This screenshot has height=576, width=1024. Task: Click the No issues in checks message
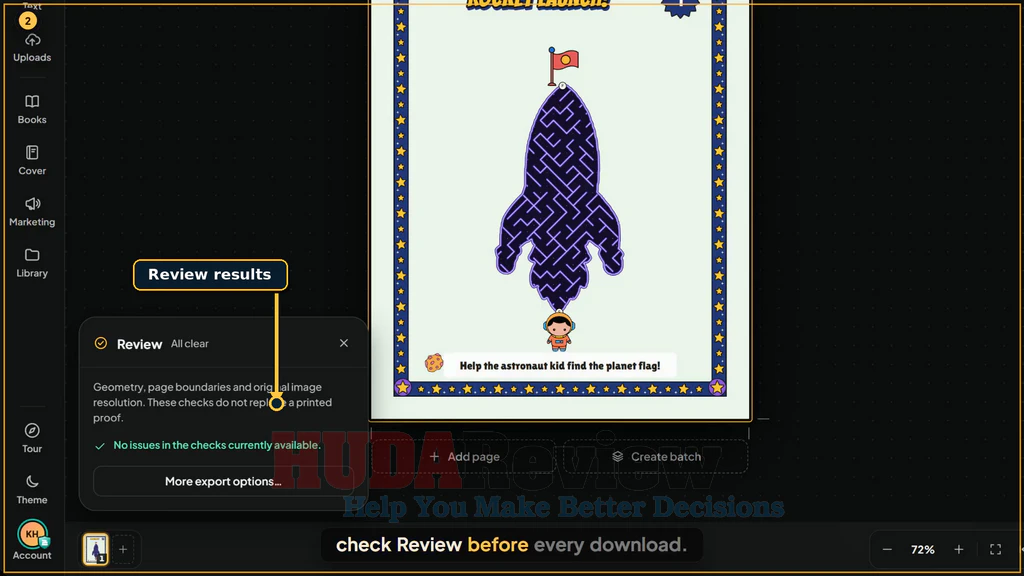(x=217, y=445)
